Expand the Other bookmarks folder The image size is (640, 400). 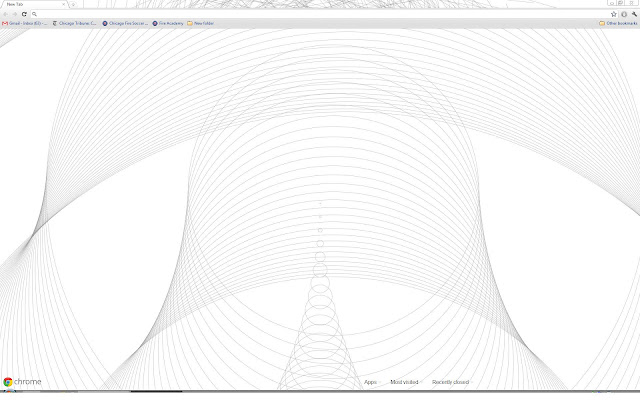pyautogui.click(x=617, y=23)
